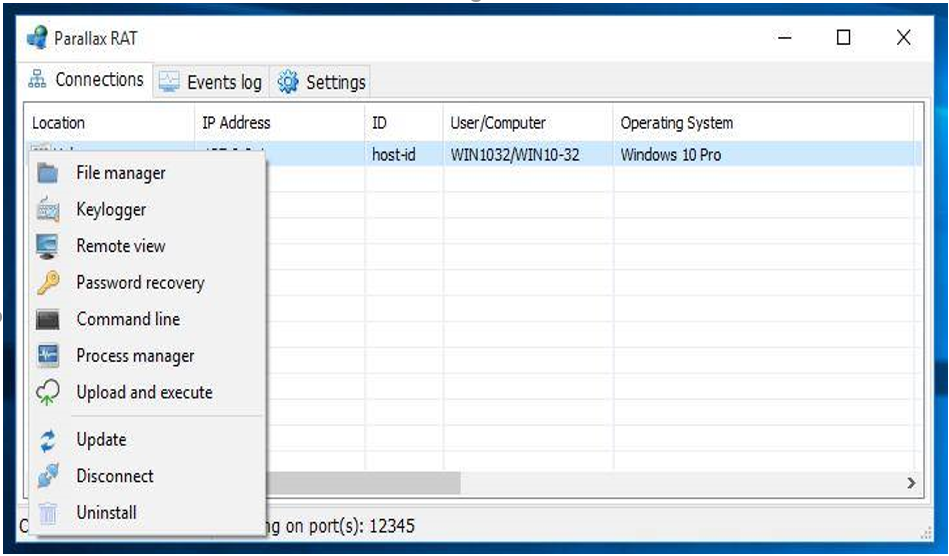Click the Keylogger keyboard icon
Screen dimensions: 949x556
(47, 209)
